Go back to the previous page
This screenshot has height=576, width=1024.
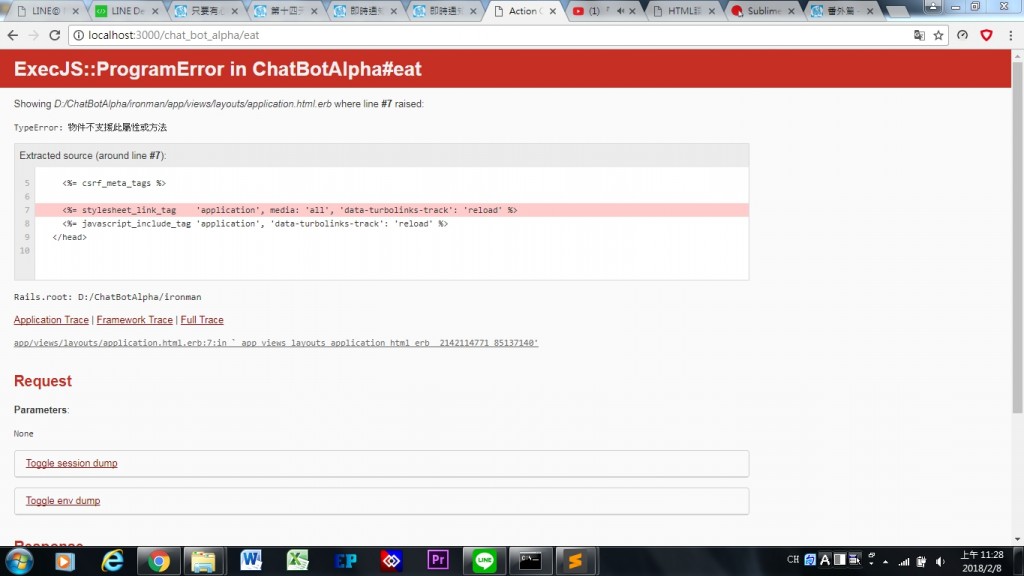point(12,35)
